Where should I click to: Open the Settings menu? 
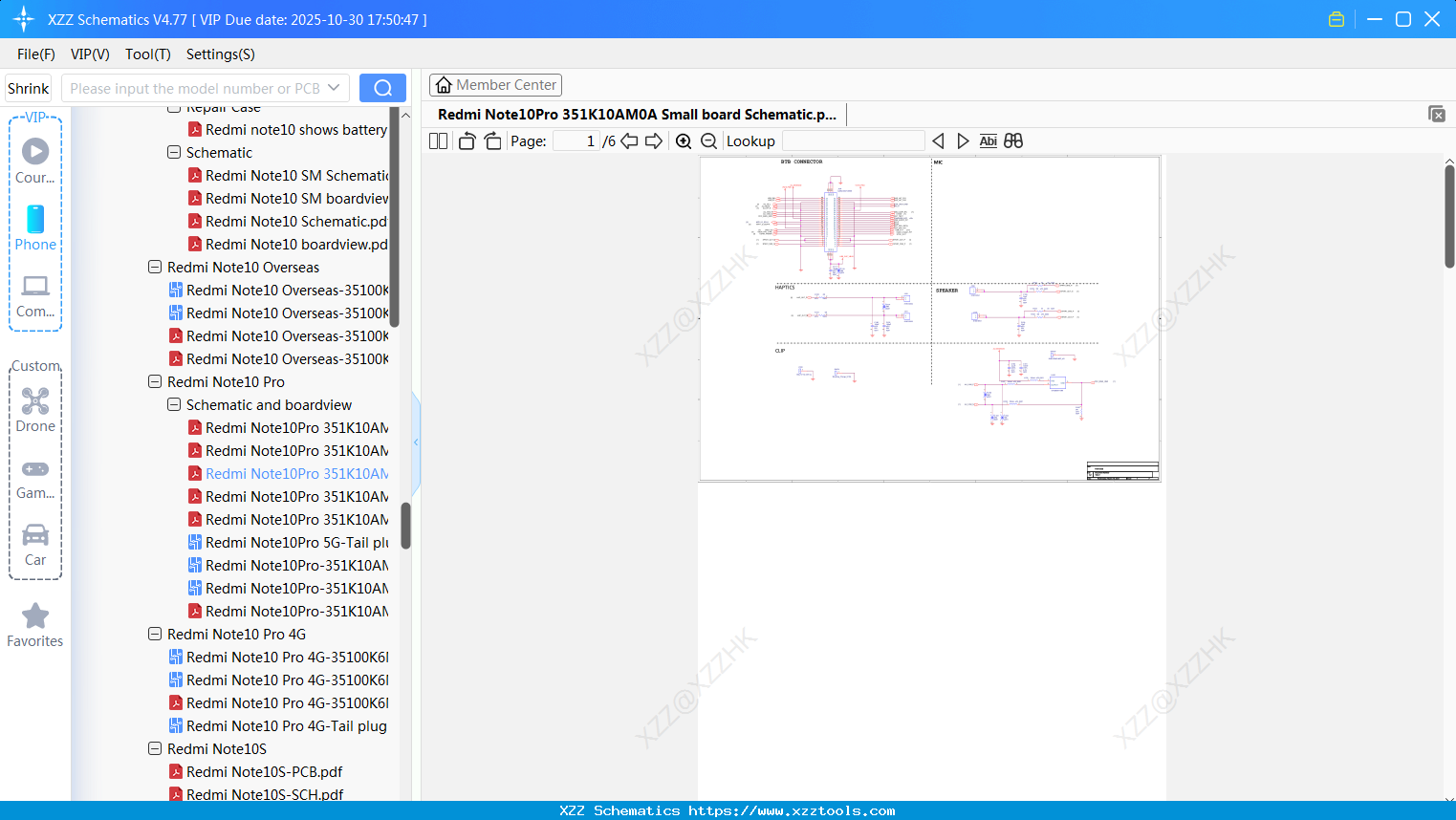coord(220,54)
